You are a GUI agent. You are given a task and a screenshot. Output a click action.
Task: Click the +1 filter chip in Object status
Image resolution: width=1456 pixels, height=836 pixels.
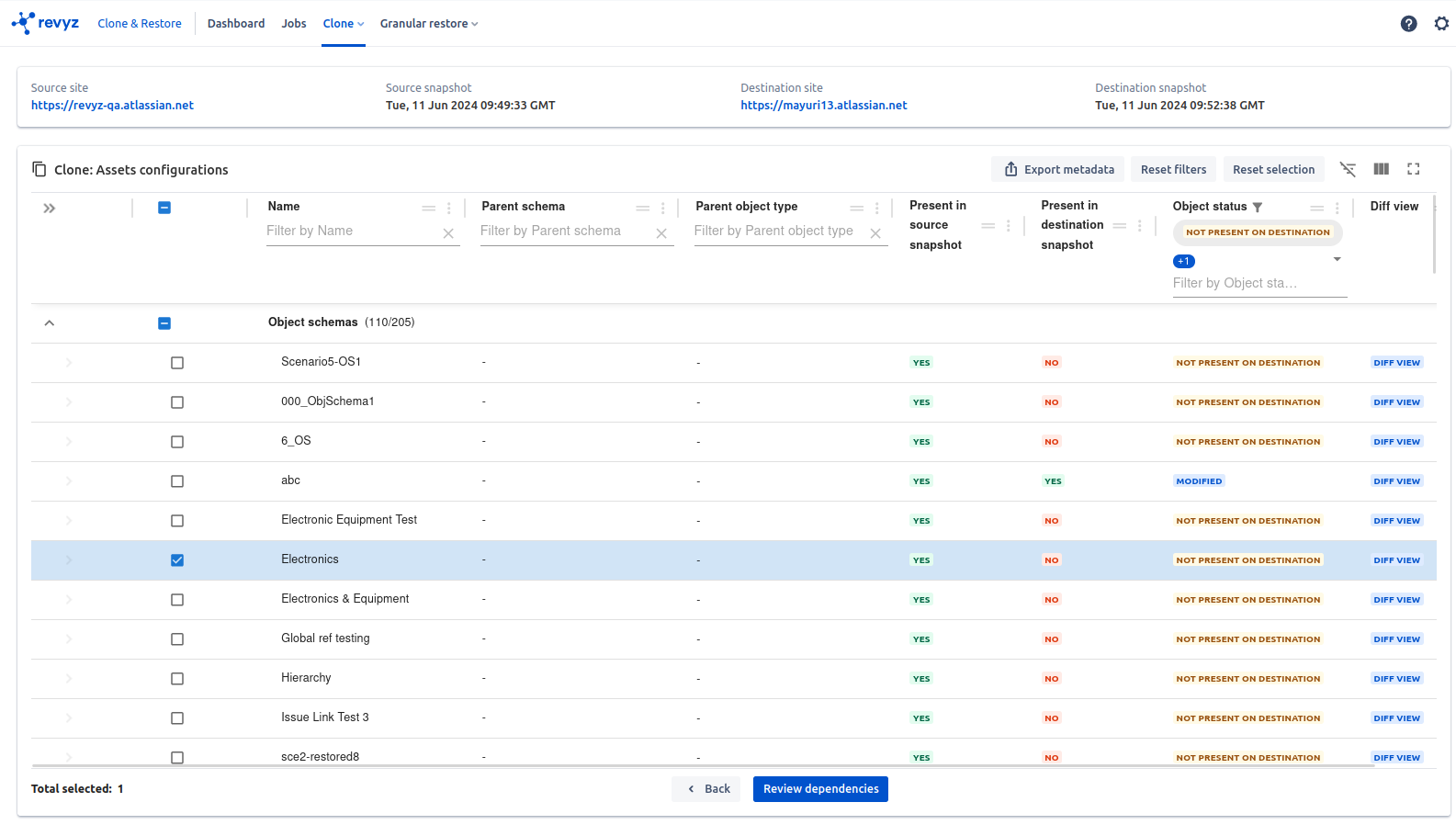click(1184, 262)
